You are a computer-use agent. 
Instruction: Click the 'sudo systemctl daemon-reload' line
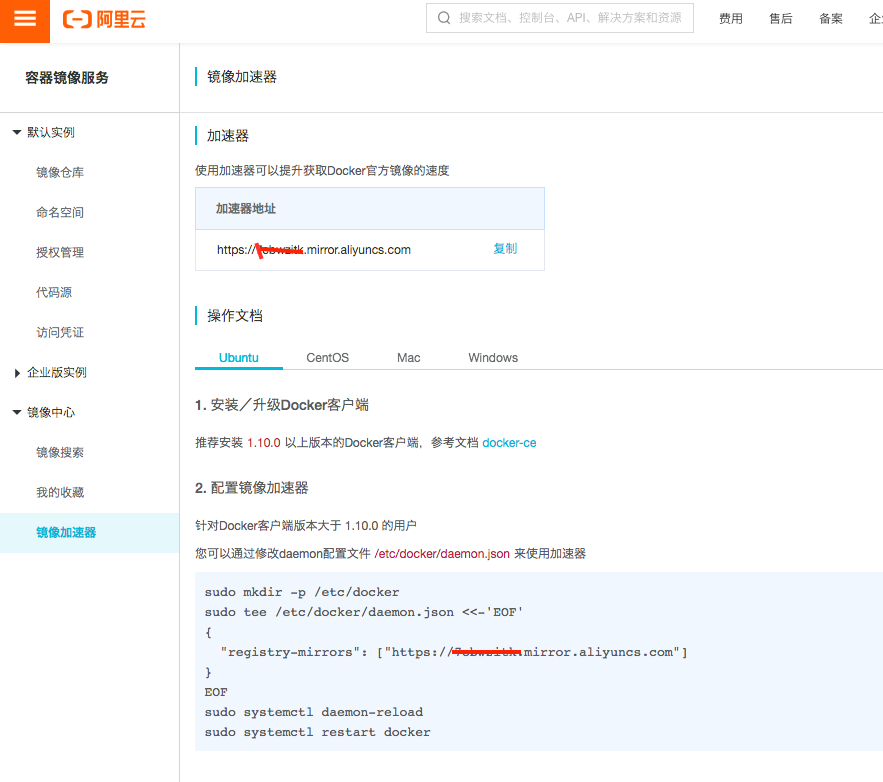[x=314, y=712]
